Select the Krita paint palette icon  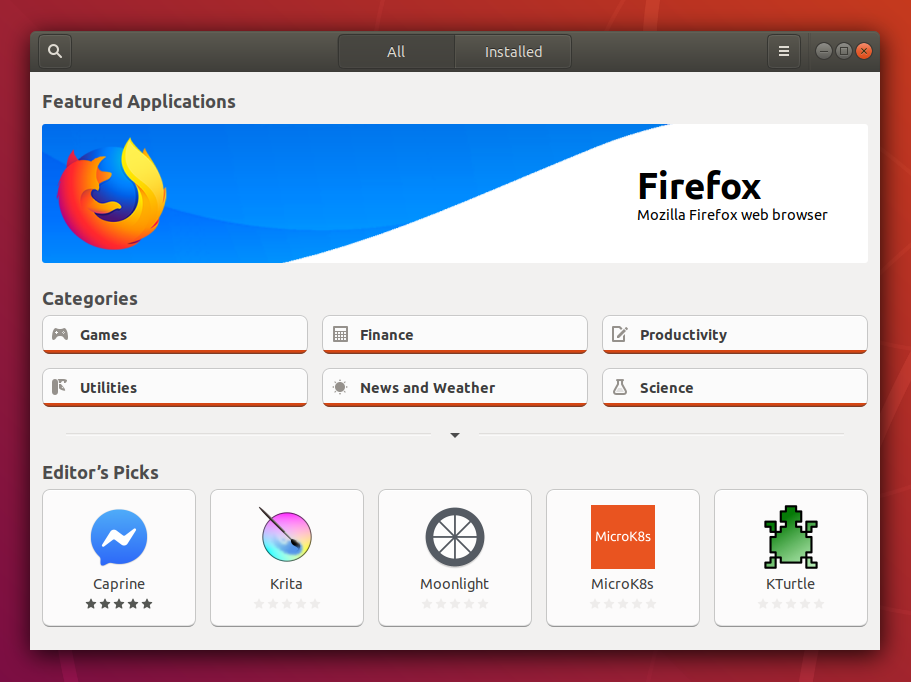[x=286, y=536]
